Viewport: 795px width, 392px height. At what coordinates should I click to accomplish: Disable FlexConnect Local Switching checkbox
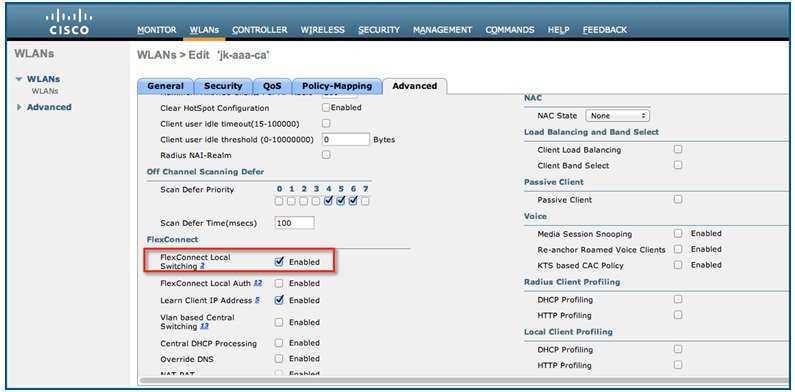pyautogui.click(x=279, y=262)
